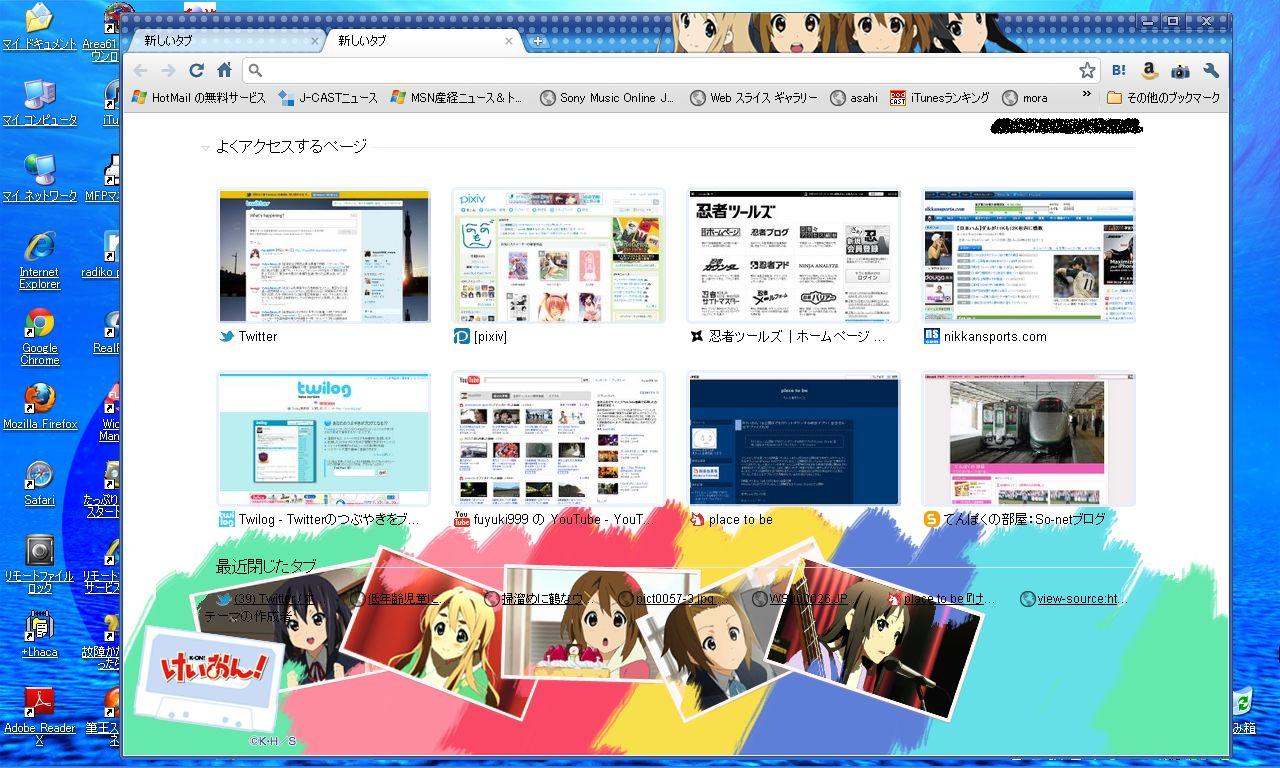Open the camera screenshot extension

tap(1180, 70)
